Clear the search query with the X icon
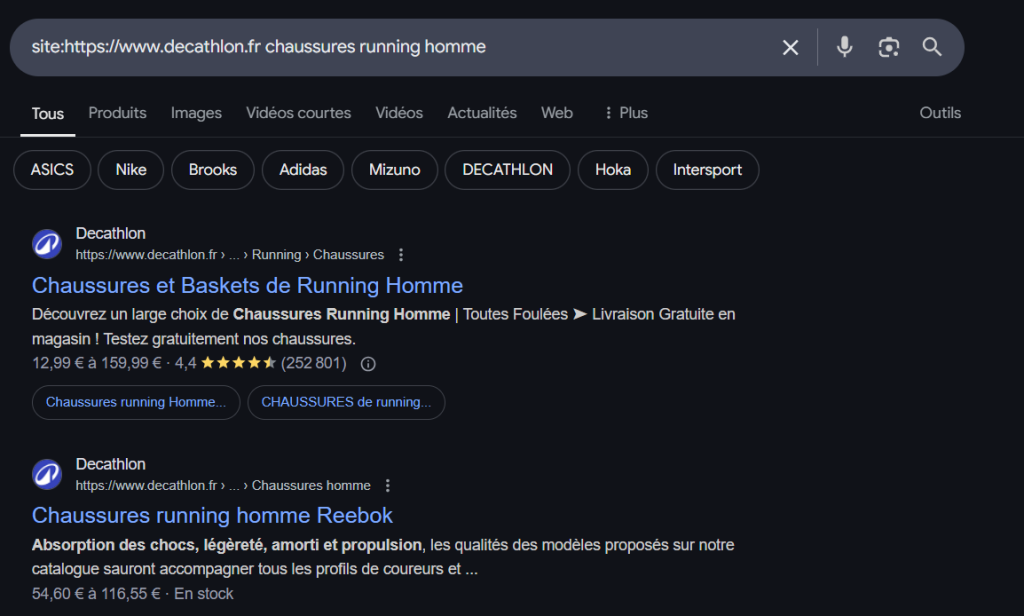Screen dimensions: 1024x616 790,47
